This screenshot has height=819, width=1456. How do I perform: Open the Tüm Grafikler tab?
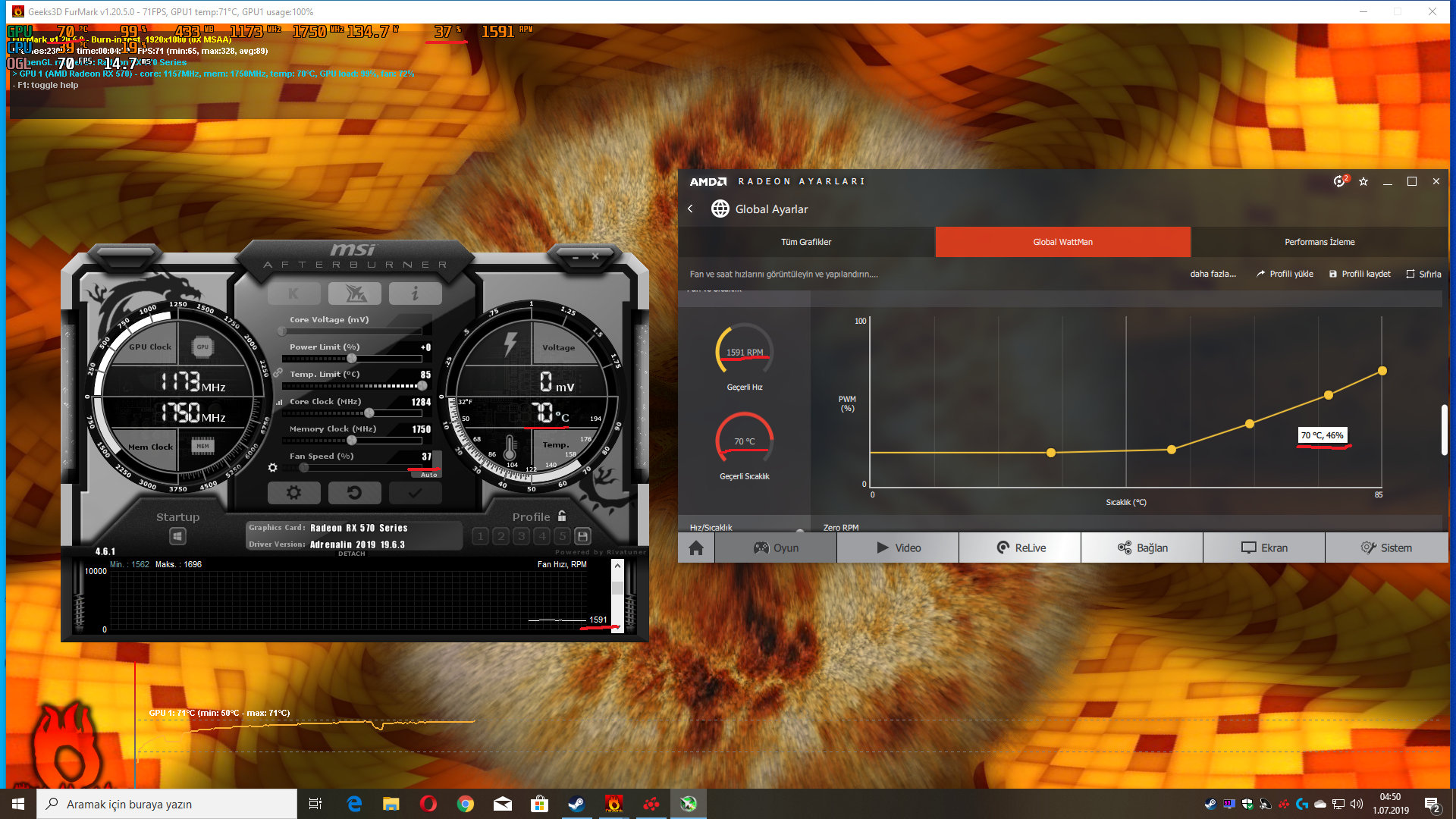click(806, 242)
